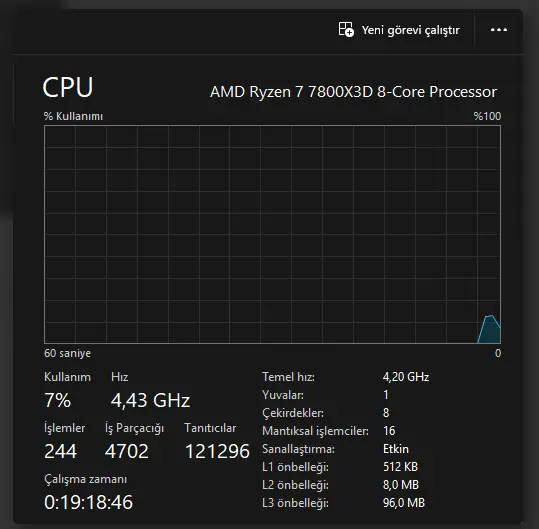Click the '60 saniye' time axis label

pos(67,353)
